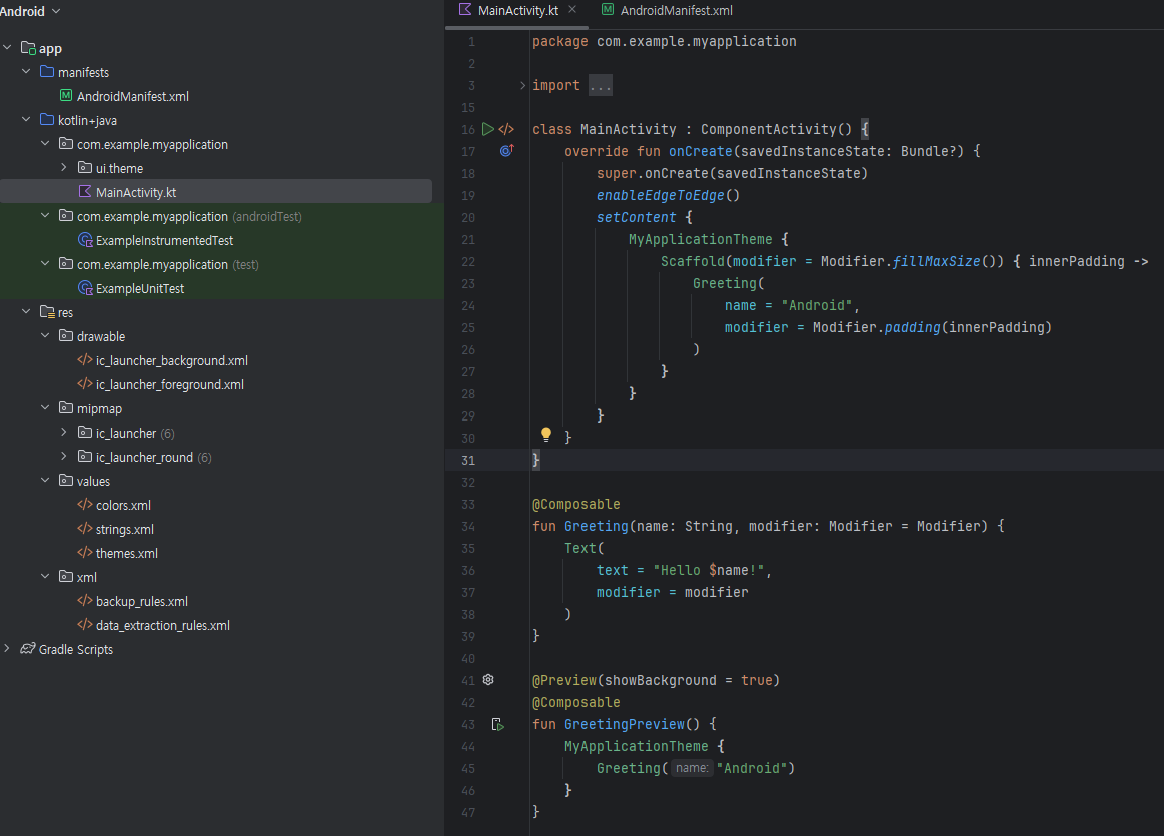The width and height of the screenshot is (1164, 836).
Task: Select the main com.example.myapplication package row
Action: click(x=222, y=144)
